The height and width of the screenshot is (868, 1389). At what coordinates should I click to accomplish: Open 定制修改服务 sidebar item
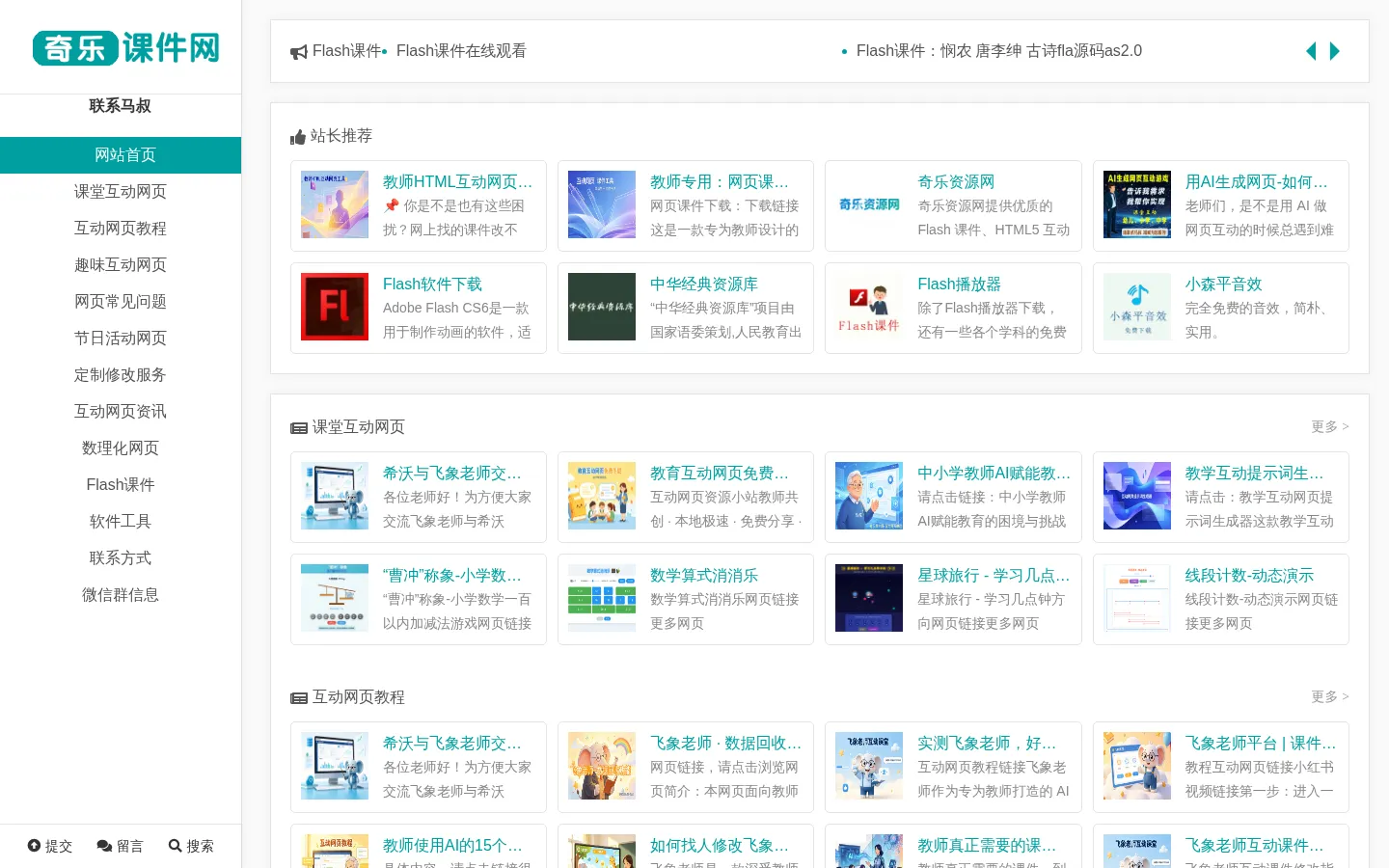(x=121, y=375)
